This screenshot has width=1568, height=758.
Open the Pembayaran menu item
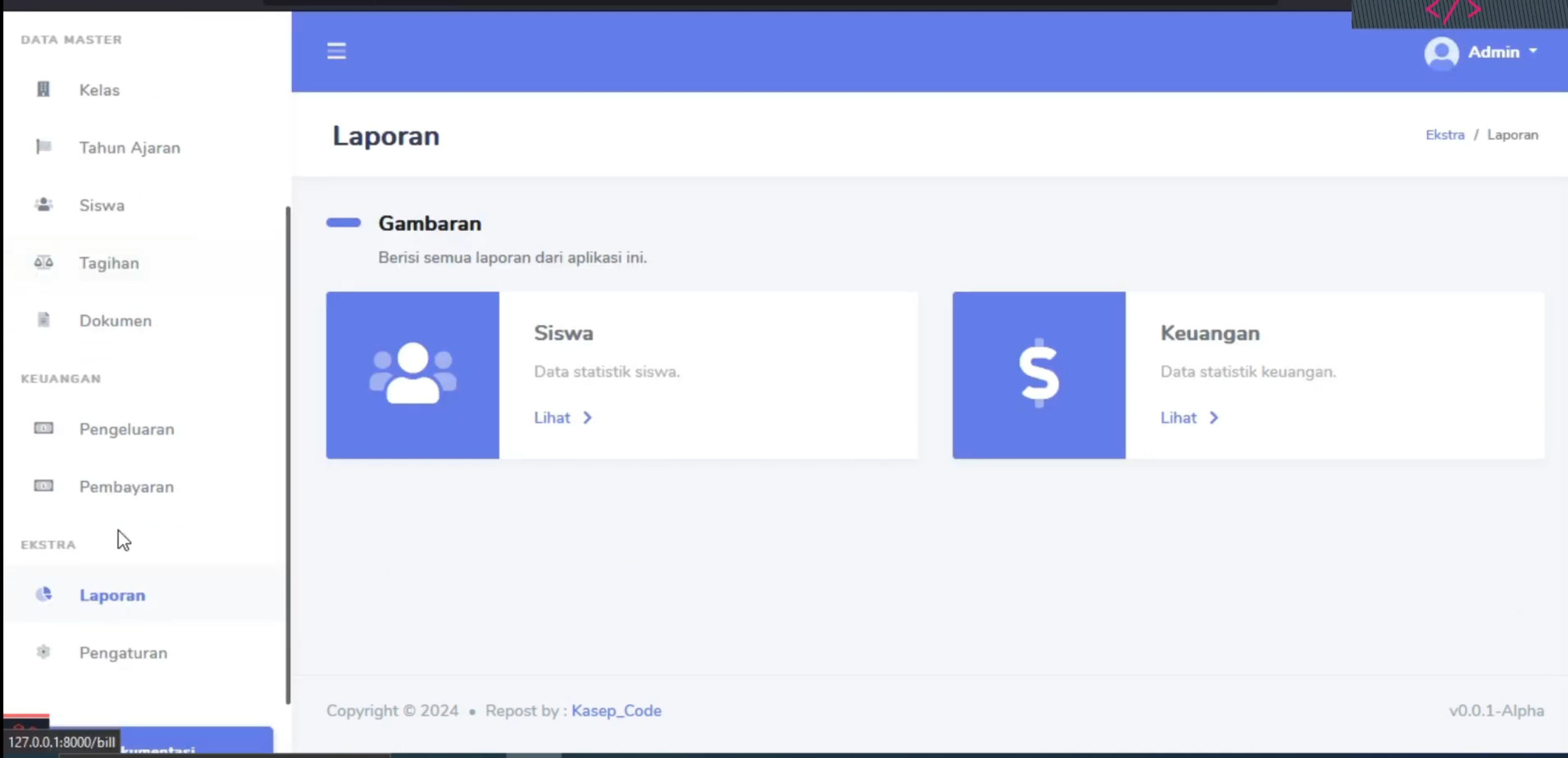pyautogui.click(x=145, y=486)
